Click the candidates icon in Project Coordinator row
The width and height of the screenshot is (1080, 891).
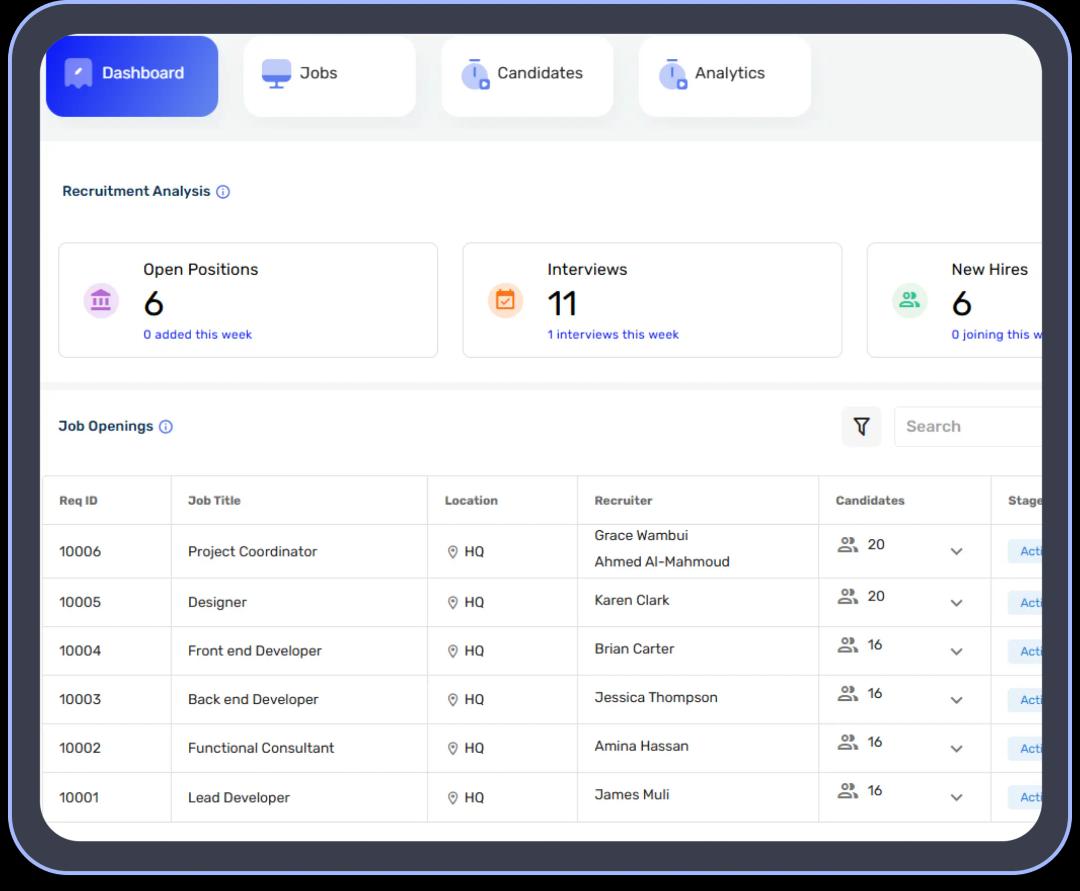847,545
